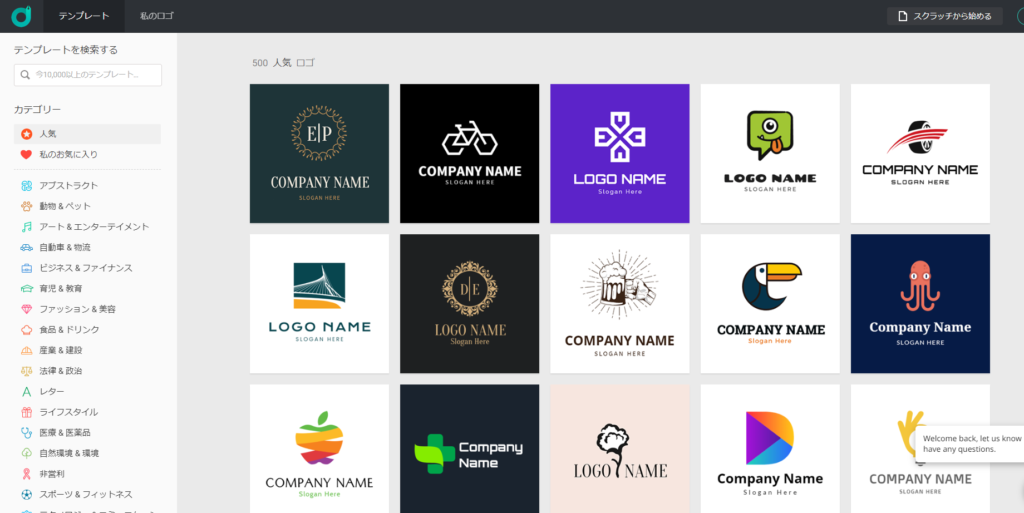Switch to the 私のロゴ tab
This screenshot has width=1024, height=513.
157,16
